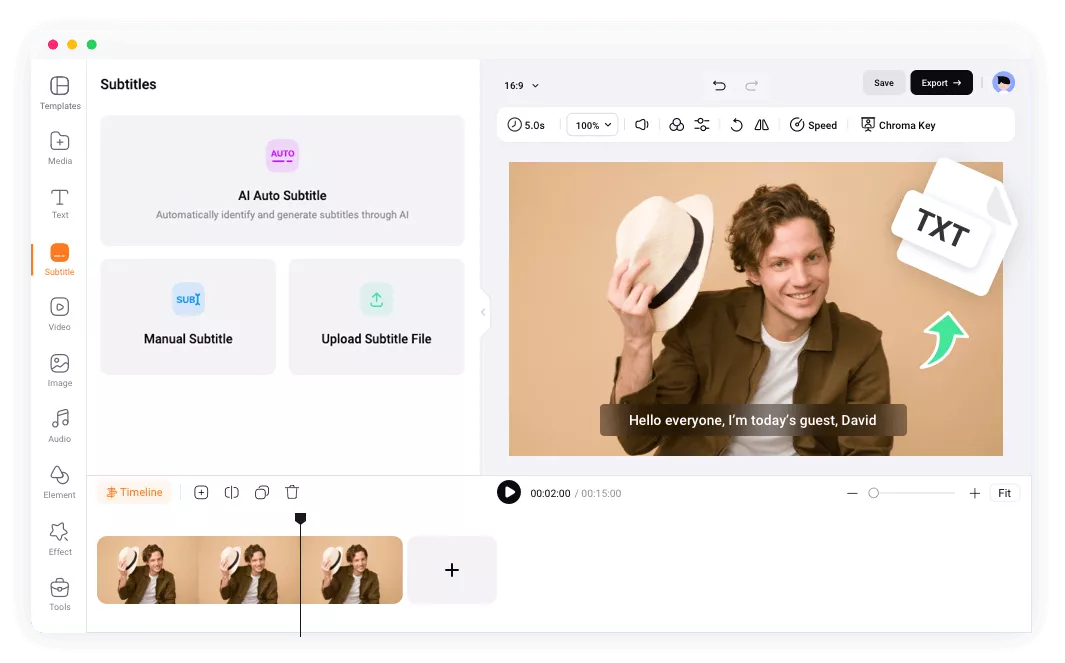Toggle the Timeline view button
This screenshot has height=663, width=1065.
pos(134,492)
